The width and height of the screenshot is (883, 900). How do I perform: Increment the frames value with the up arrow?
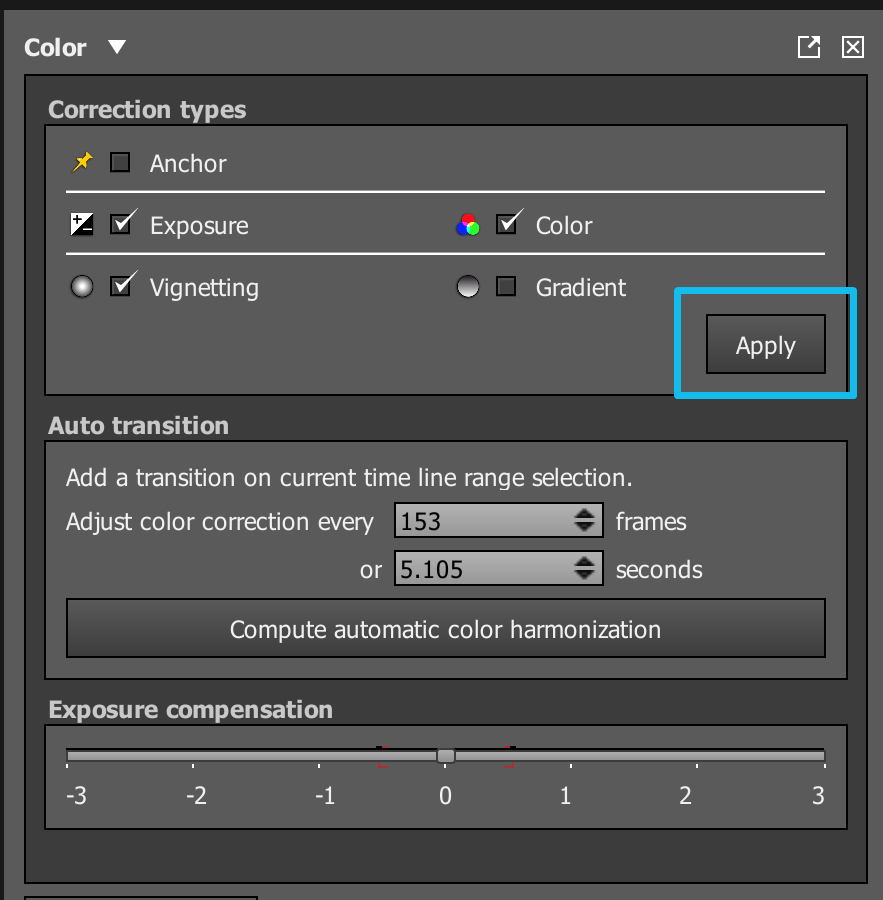coord(585,513)
